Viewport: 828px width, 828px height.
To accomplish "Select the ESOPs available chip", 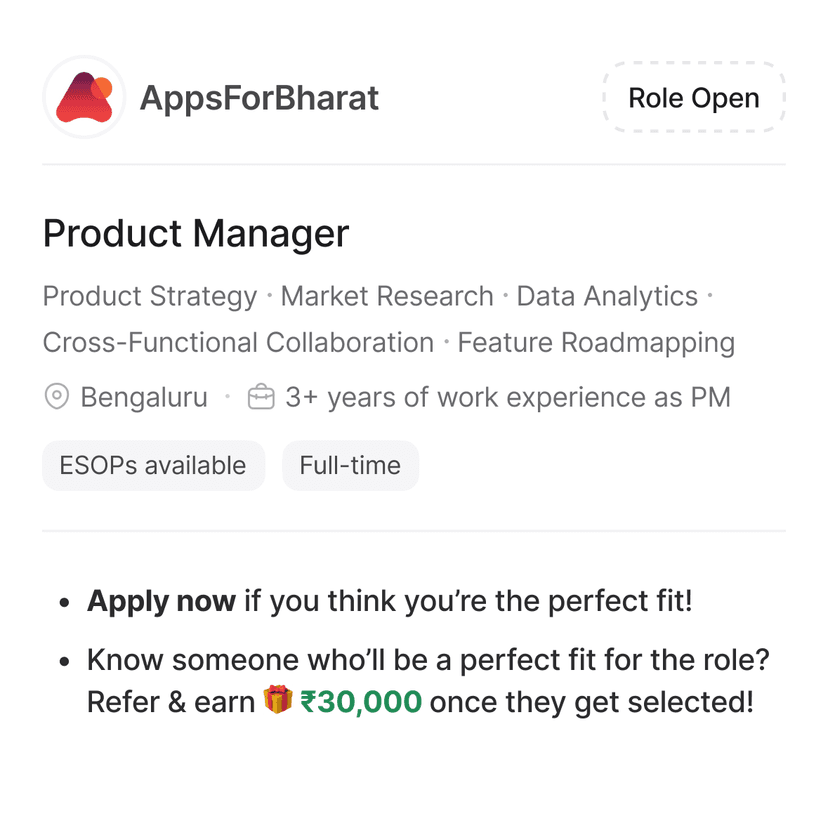I will pyautogui.click(x=153, y=465).
